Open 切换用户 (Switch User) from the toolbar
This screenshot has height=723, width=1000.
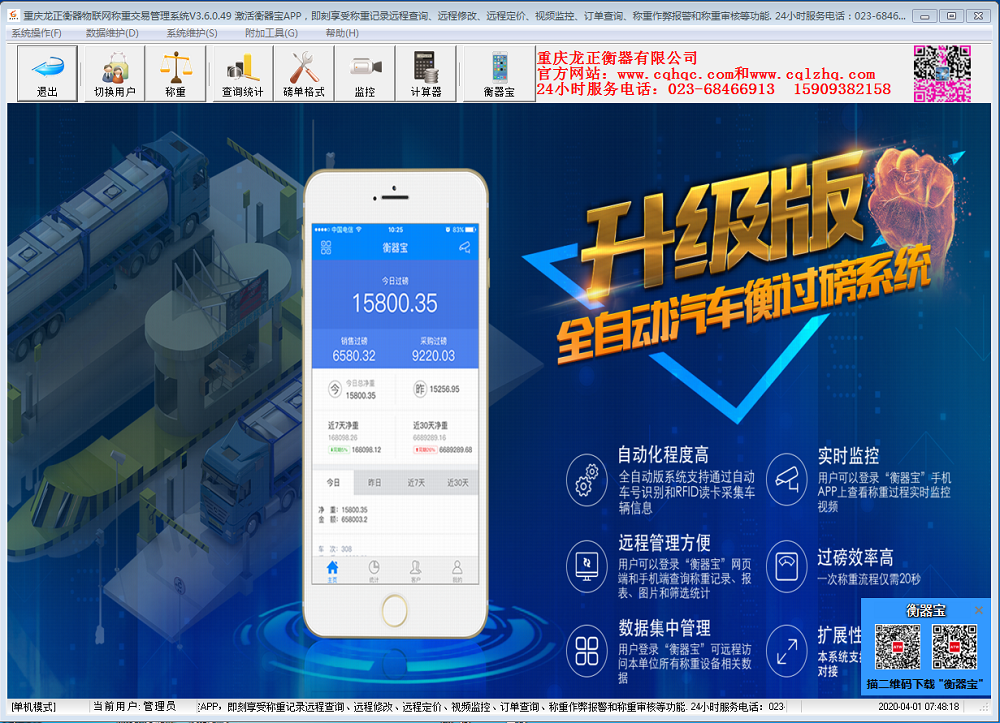tap(115, 74)
